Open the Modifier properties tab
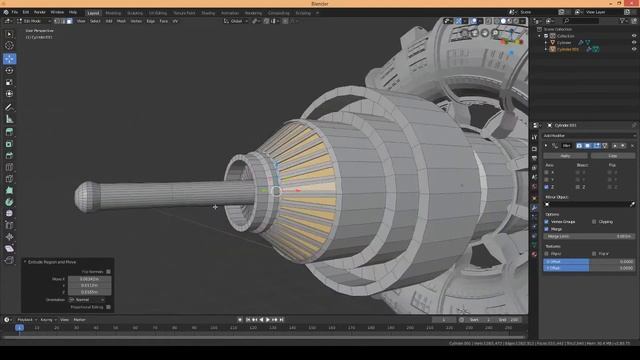The height and width of the screenshot is (360, 640). (x=534, y=208)
